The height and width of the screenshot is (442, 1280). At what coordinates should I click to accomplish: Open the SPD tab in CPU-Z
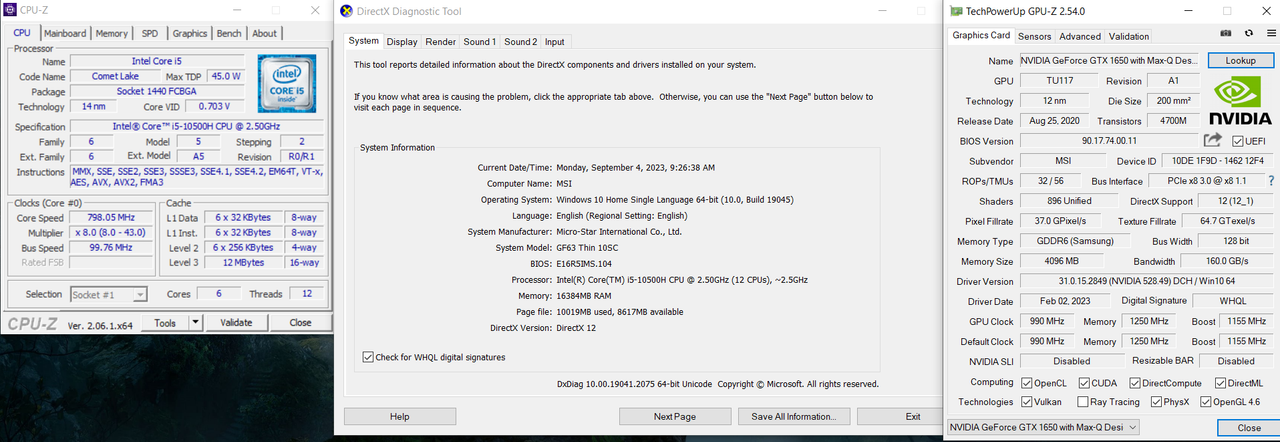(x=149, y=33)
